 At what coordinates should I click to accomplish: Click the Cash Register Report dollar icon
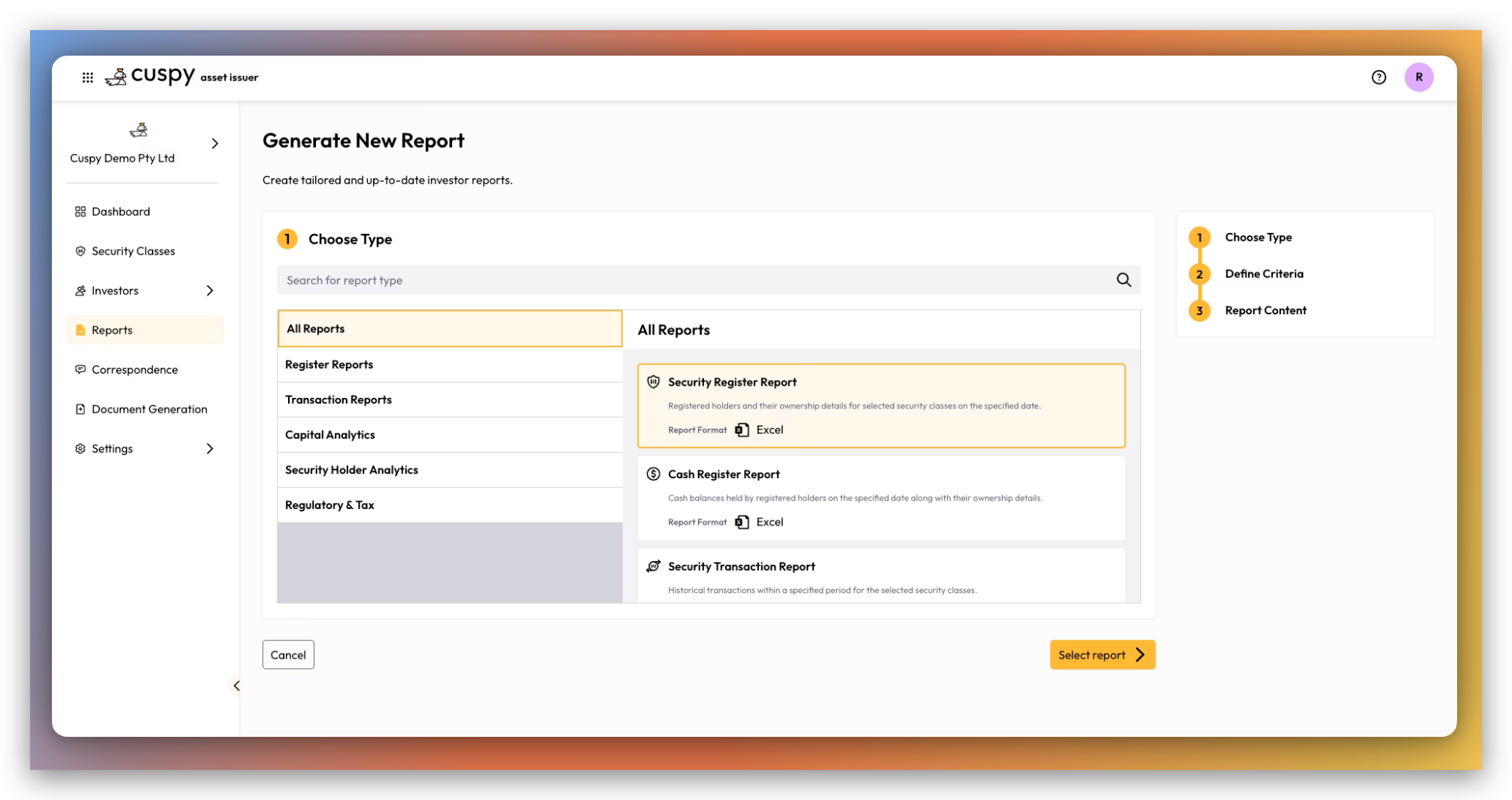click(x=654, y=474)
